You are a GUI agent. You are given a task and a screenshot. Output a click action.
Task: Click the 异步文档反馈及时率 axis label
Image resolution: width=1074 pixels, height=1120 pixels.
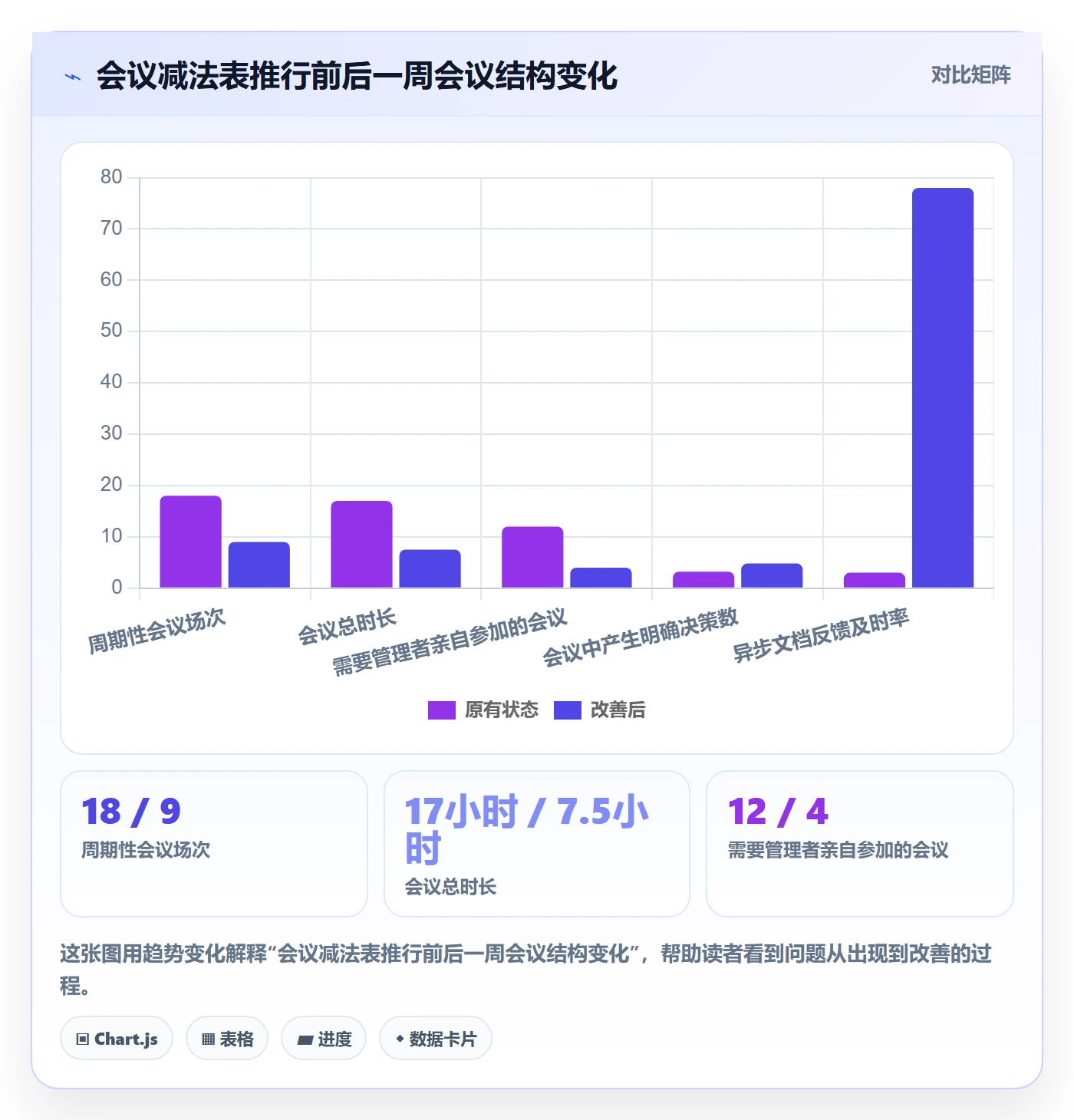click(x=822, y=635)
